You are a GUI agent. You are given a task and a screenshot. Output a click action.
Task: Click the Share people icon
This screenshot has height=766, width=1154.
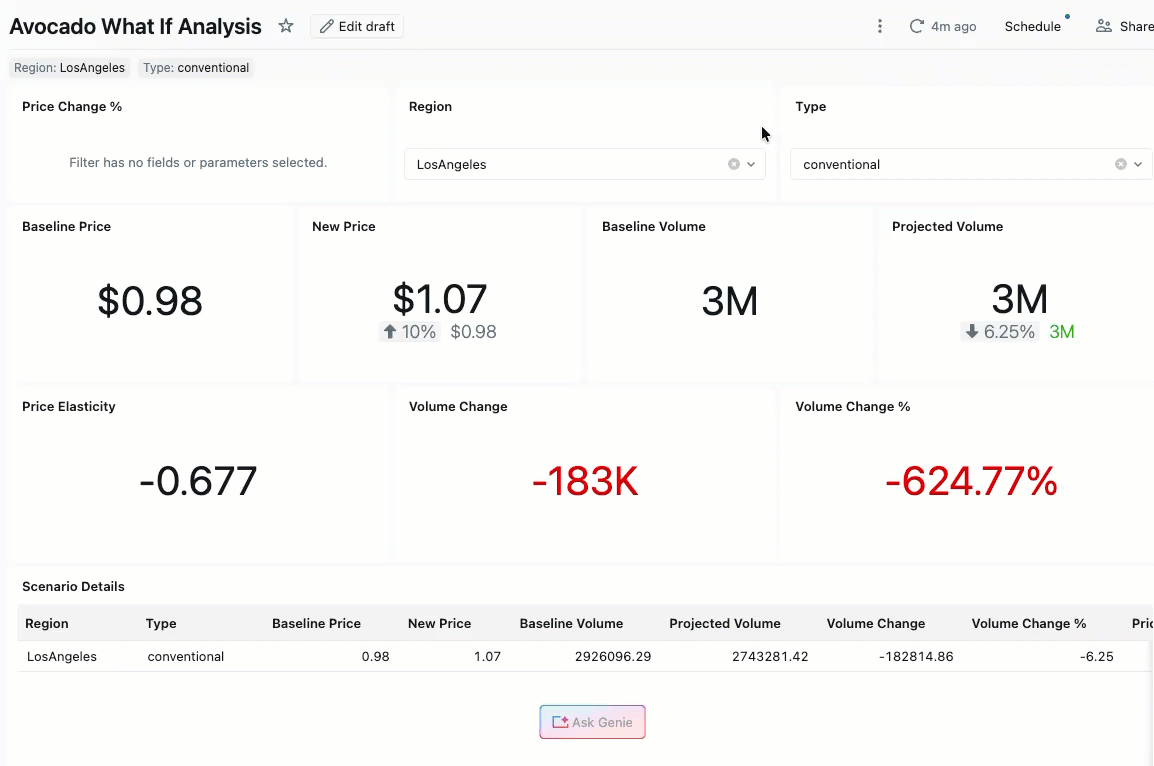1103,26
